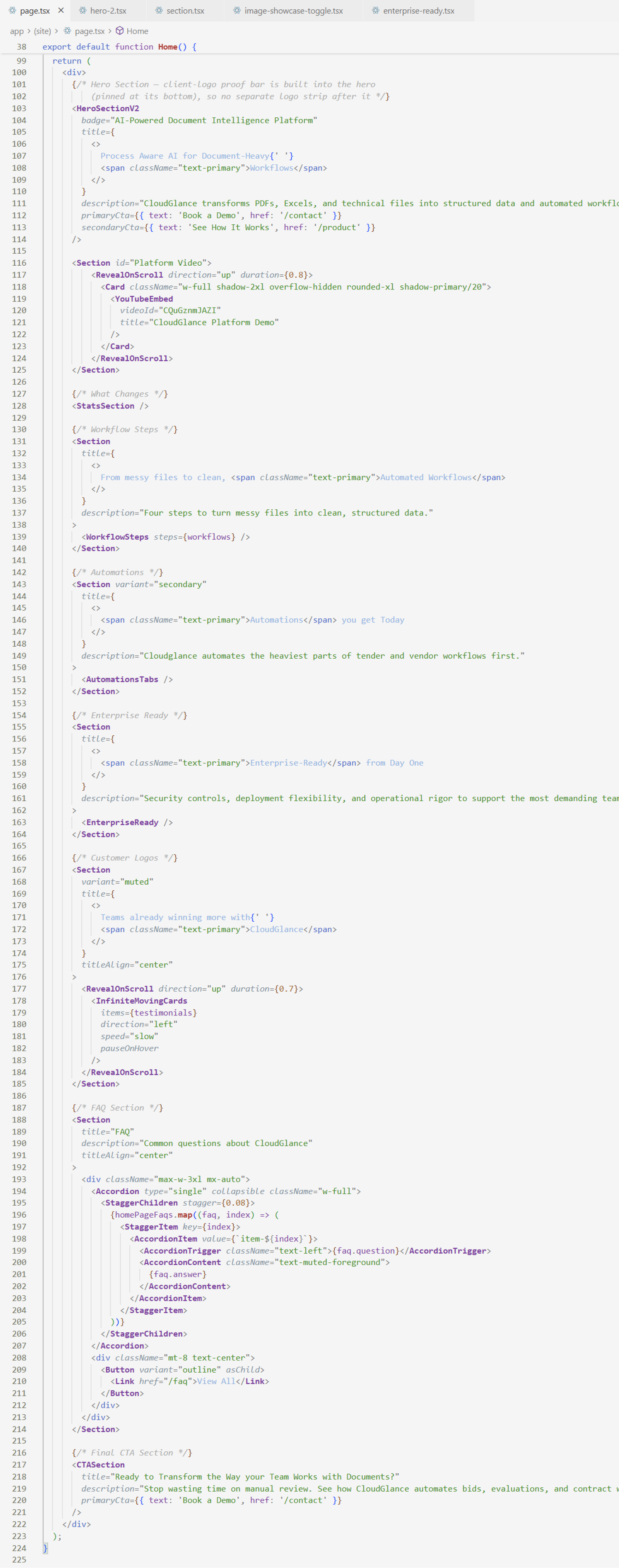Click the Accordion opening tag on line 194
Screen dimensions: 619x1568
point(226,1191)
